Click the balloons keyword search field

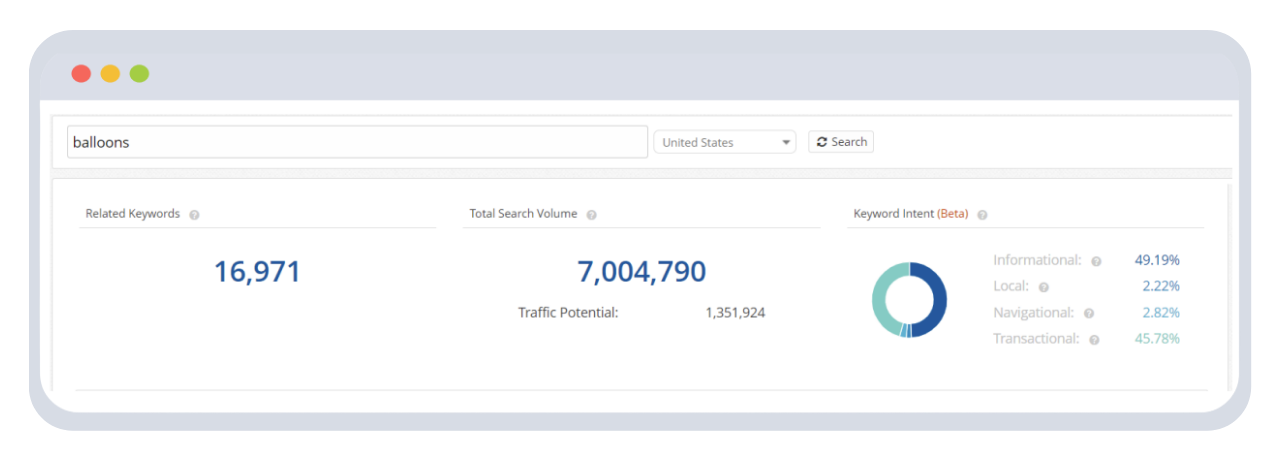[357, 142]
